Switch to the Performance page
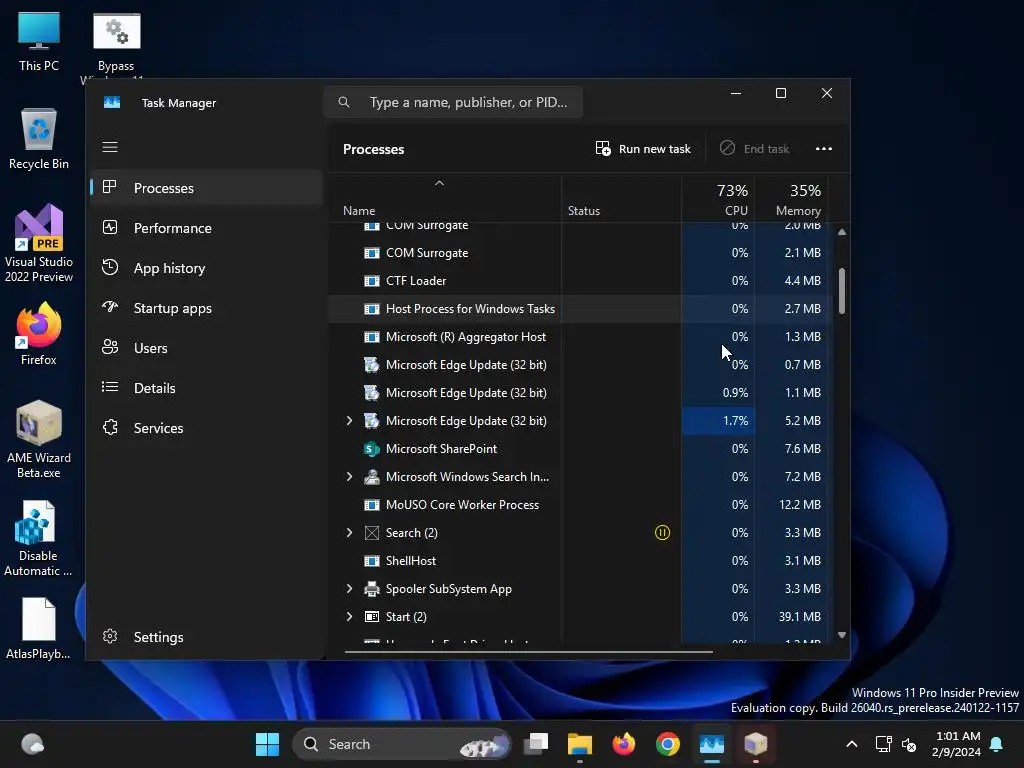This screenshot has height=768, width=1024. [206, 228]
